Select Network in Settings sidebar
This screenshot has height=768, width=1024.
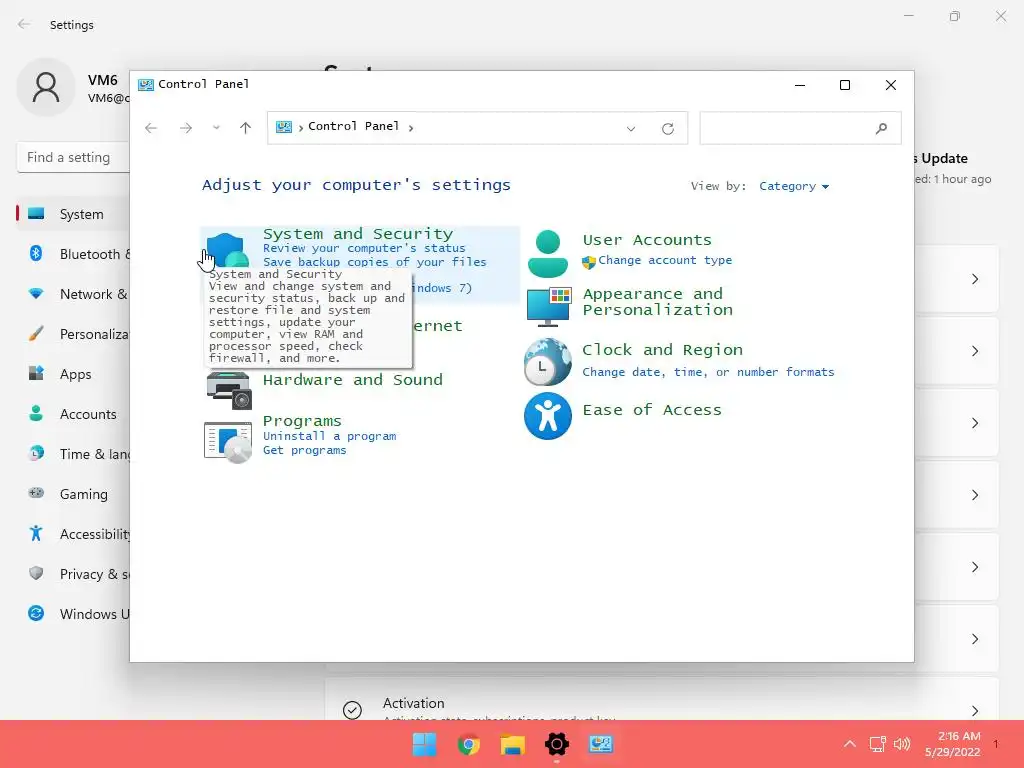pos(74,294)
